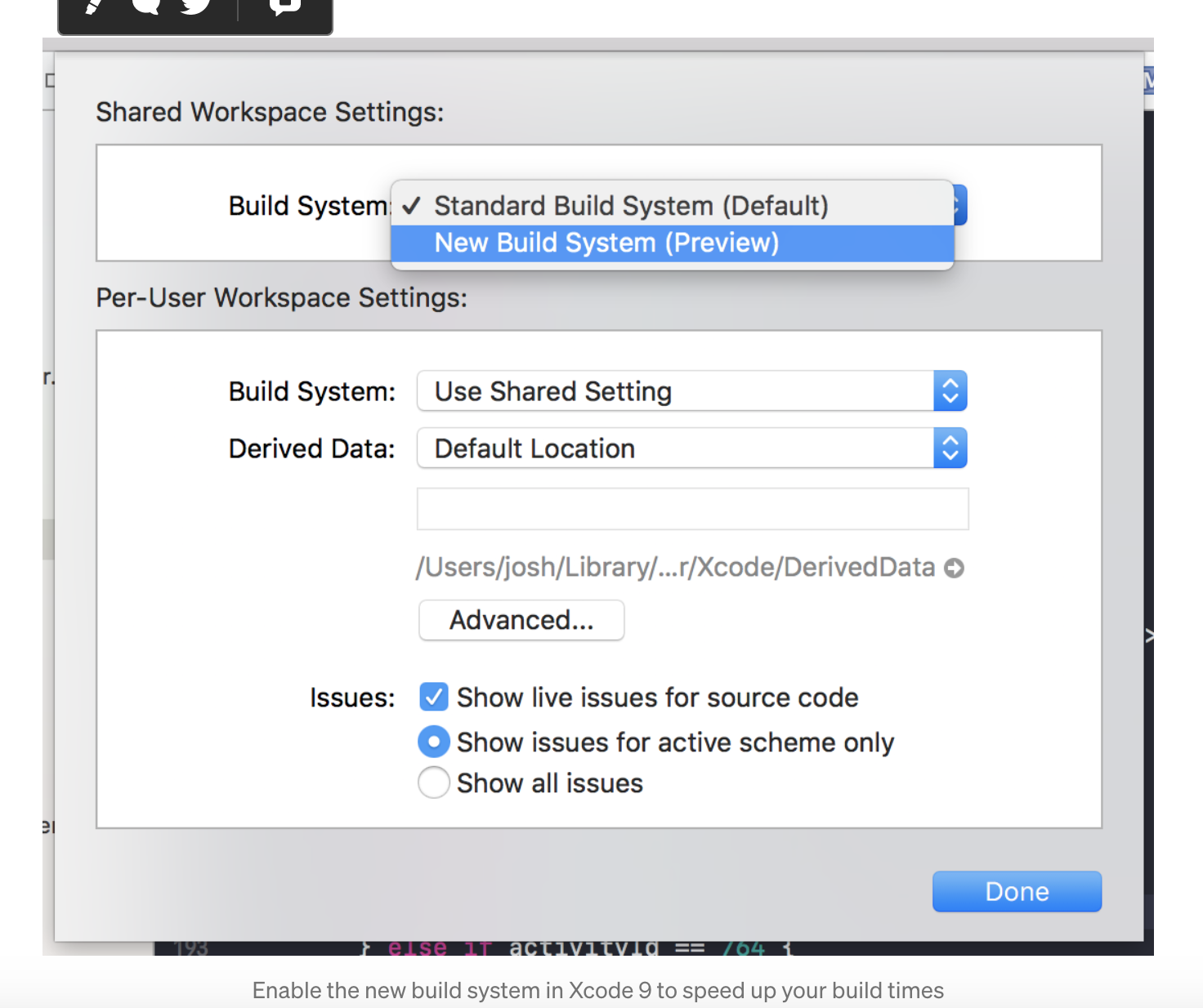Select the Show all issues option
The width and height of the screenshot is (1203, 1008).
click(x=433, y=783)
